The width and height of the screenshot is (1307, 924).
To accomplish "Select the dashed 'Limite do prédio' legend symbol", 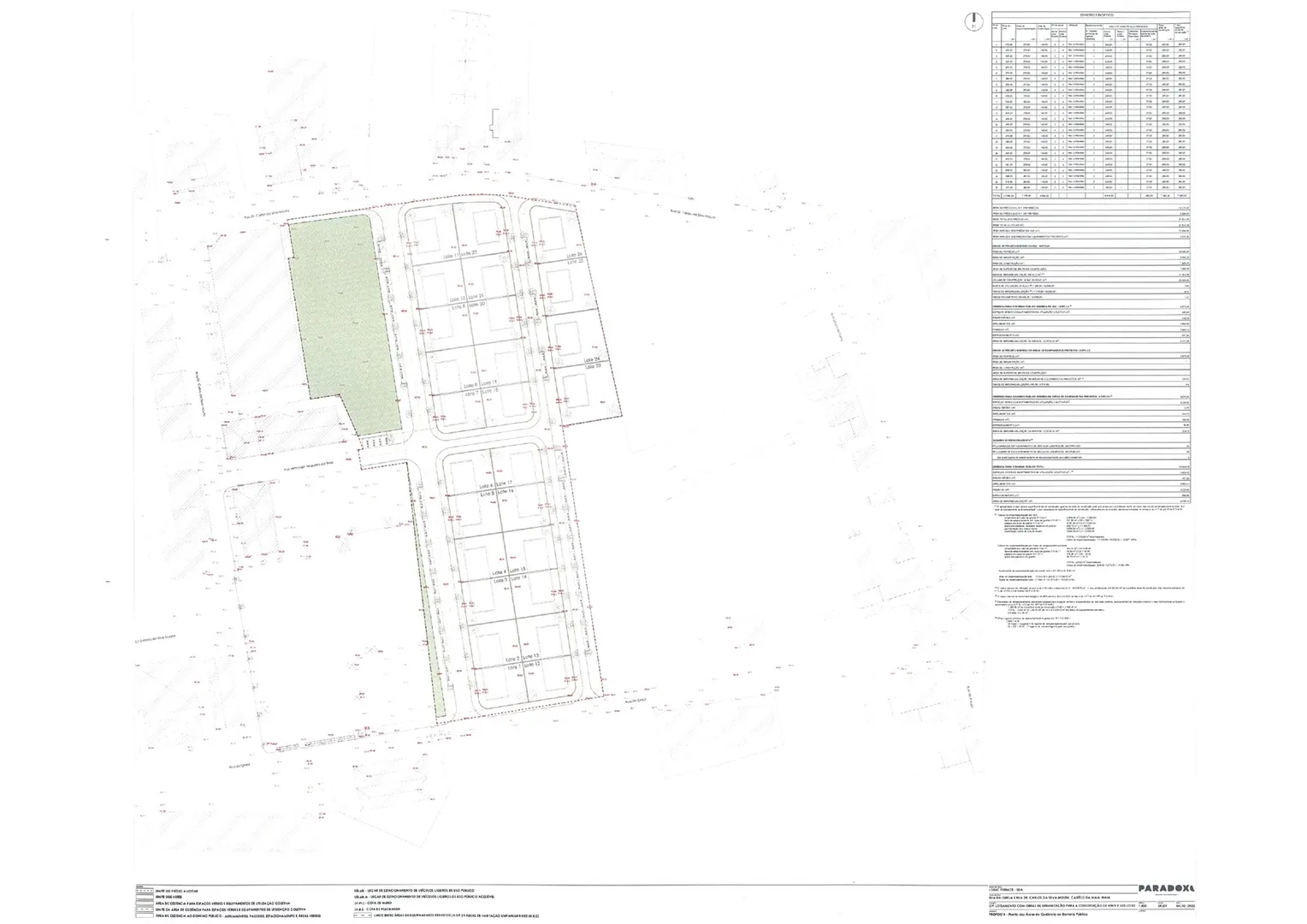I will point(143,891).
